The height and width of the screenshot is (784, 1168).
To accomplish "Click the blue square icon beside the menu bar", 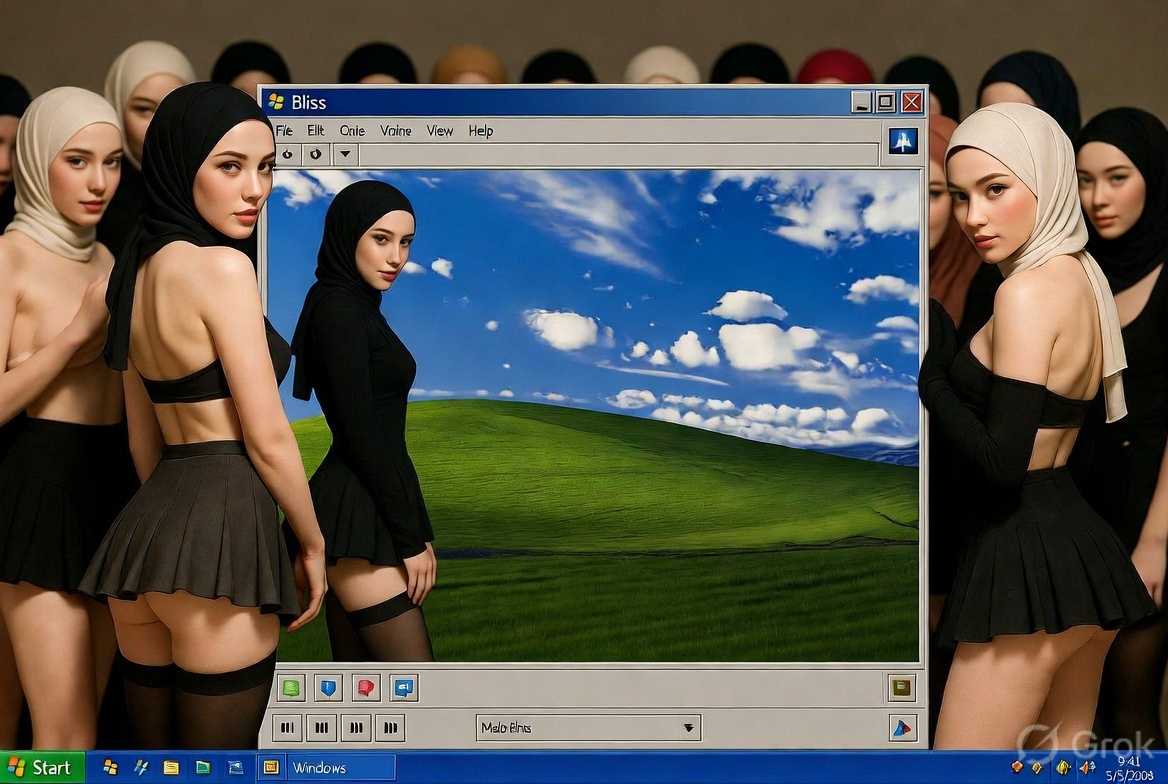I will point(903,140).
